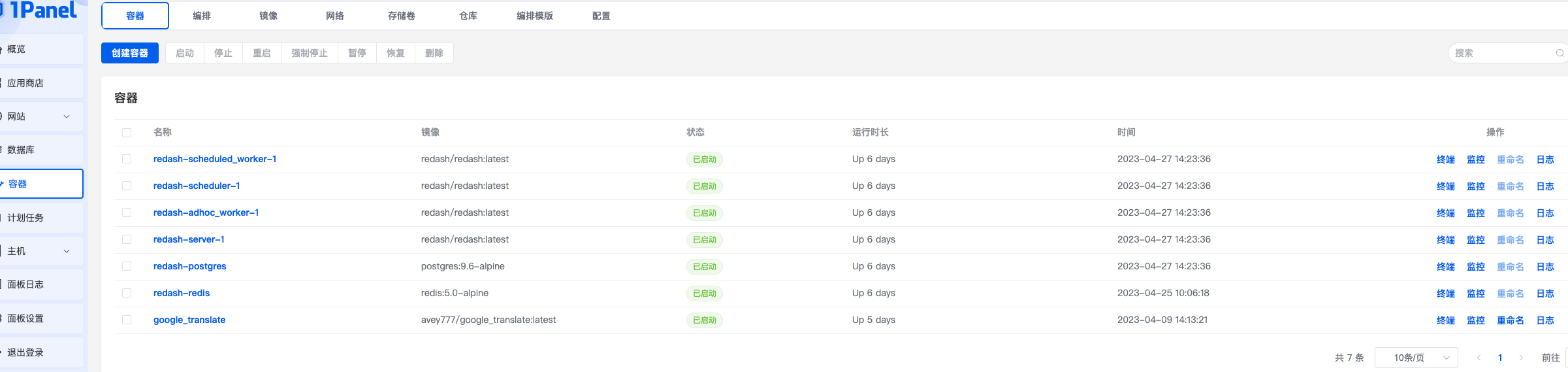Open the redash-scheduled_worker-1 container link
Screen dimensions: 1568x372
click(x=215, y=159)
